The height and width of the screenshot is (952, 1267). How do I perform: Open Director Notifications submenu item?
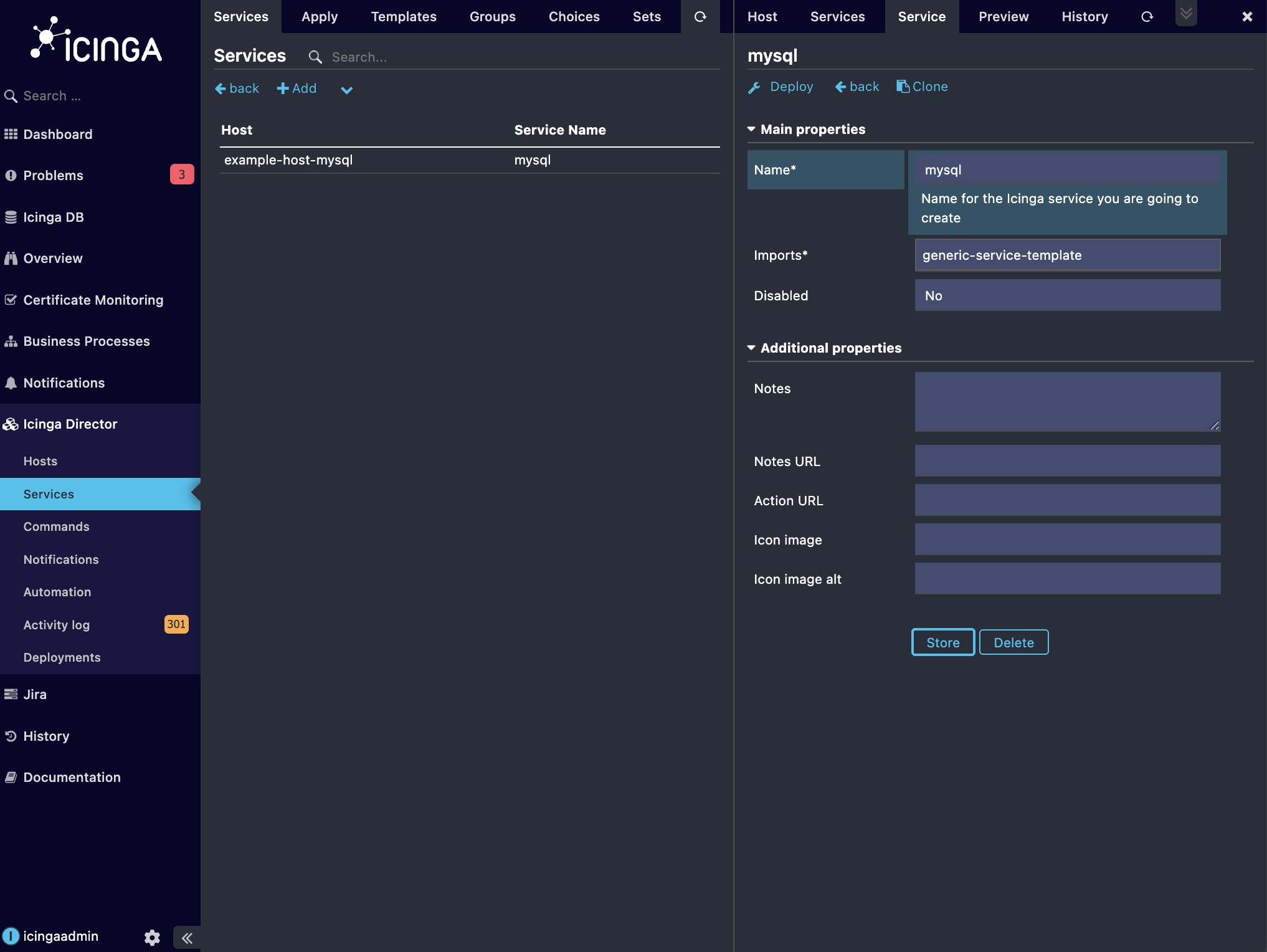pos(61,559)
